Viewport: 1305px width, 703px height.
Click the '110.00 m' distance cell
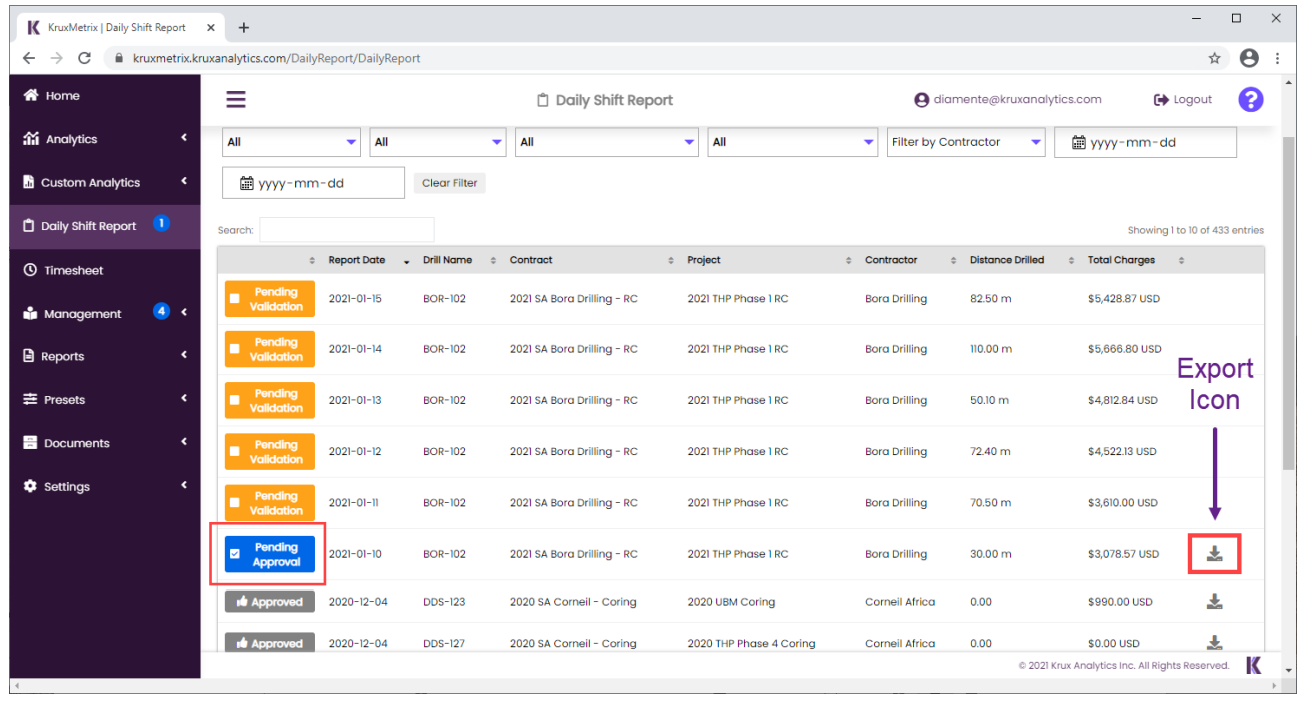(x=991, y=349)
